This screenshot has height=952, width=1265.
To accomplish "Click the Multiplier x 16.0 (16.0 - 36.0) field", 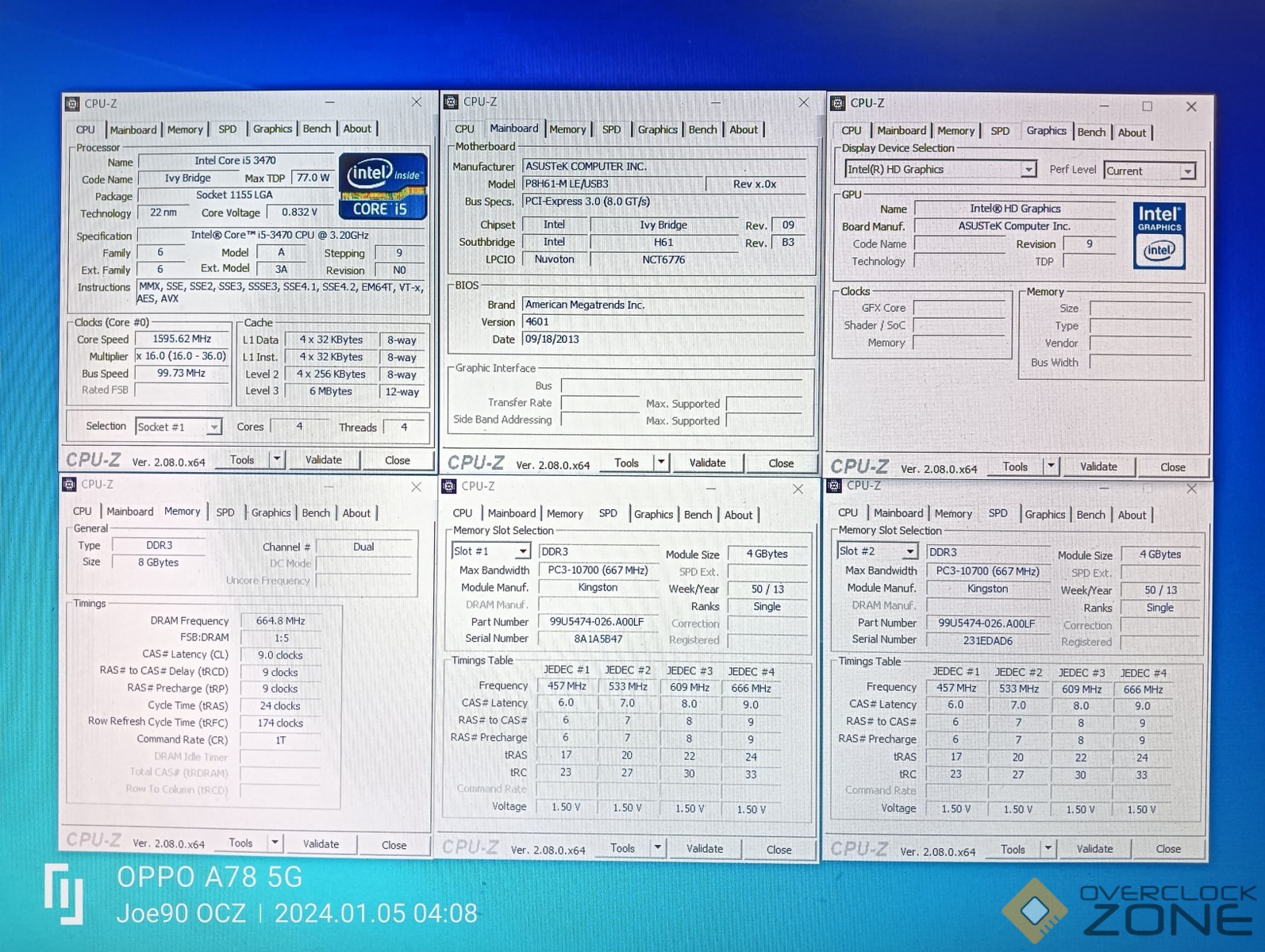I will point(182,356).
